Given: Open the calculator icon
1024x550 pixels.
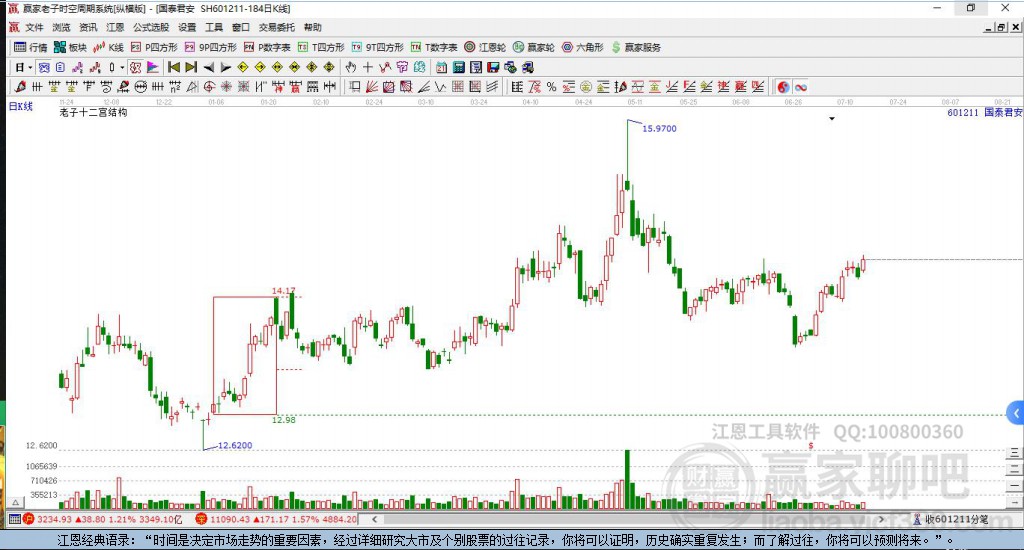Looking at the screenshot, I should click(458, 67).
